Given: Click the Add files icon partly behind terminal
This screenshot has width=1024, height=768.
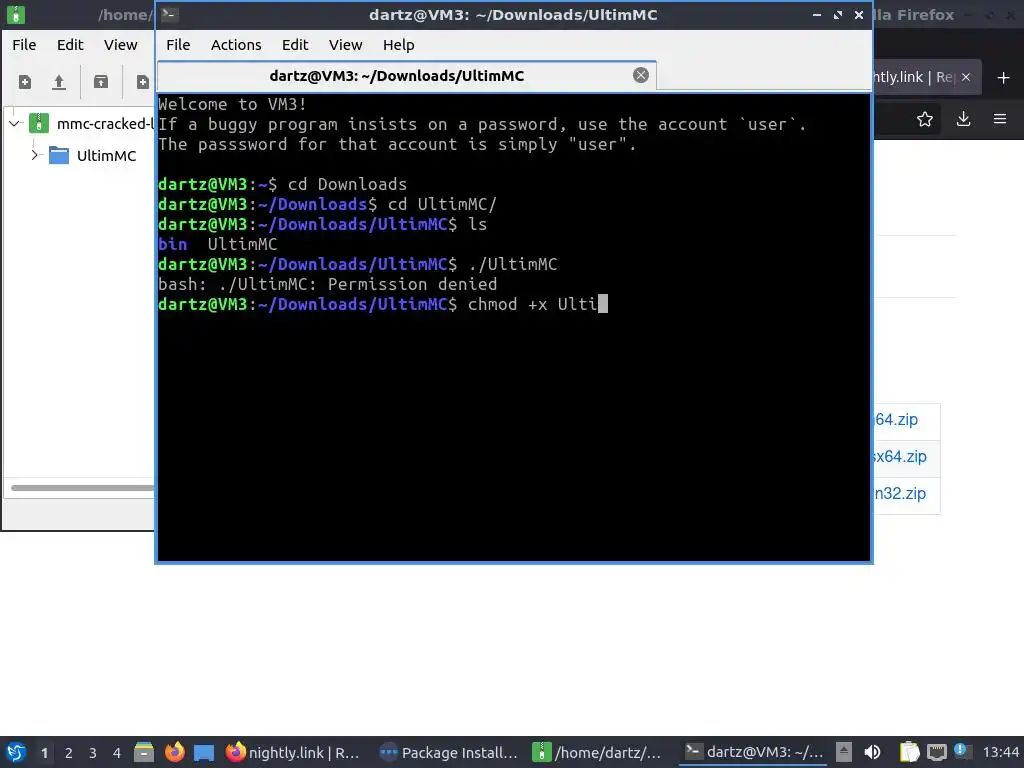Looking at the screenshot, I should click(x=142, y=82).
